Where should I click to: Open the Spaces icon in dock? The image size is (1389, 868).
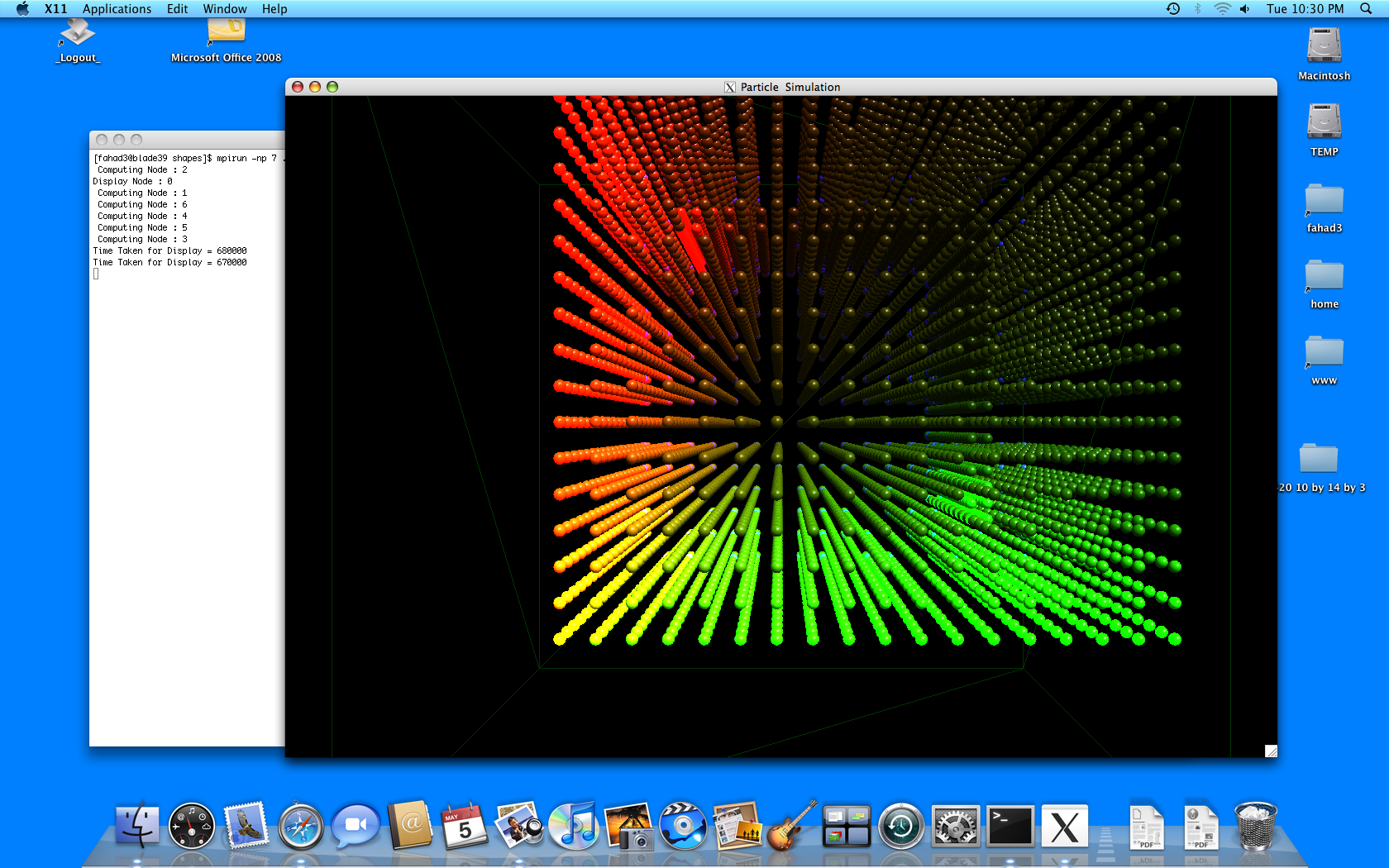coord(846,826)
